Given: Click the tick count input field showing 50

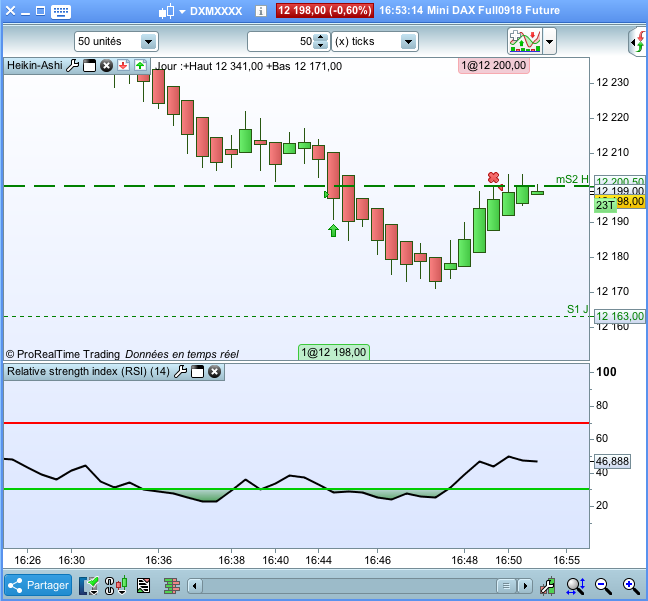Looking at the screenshot, I should point(281,41).
